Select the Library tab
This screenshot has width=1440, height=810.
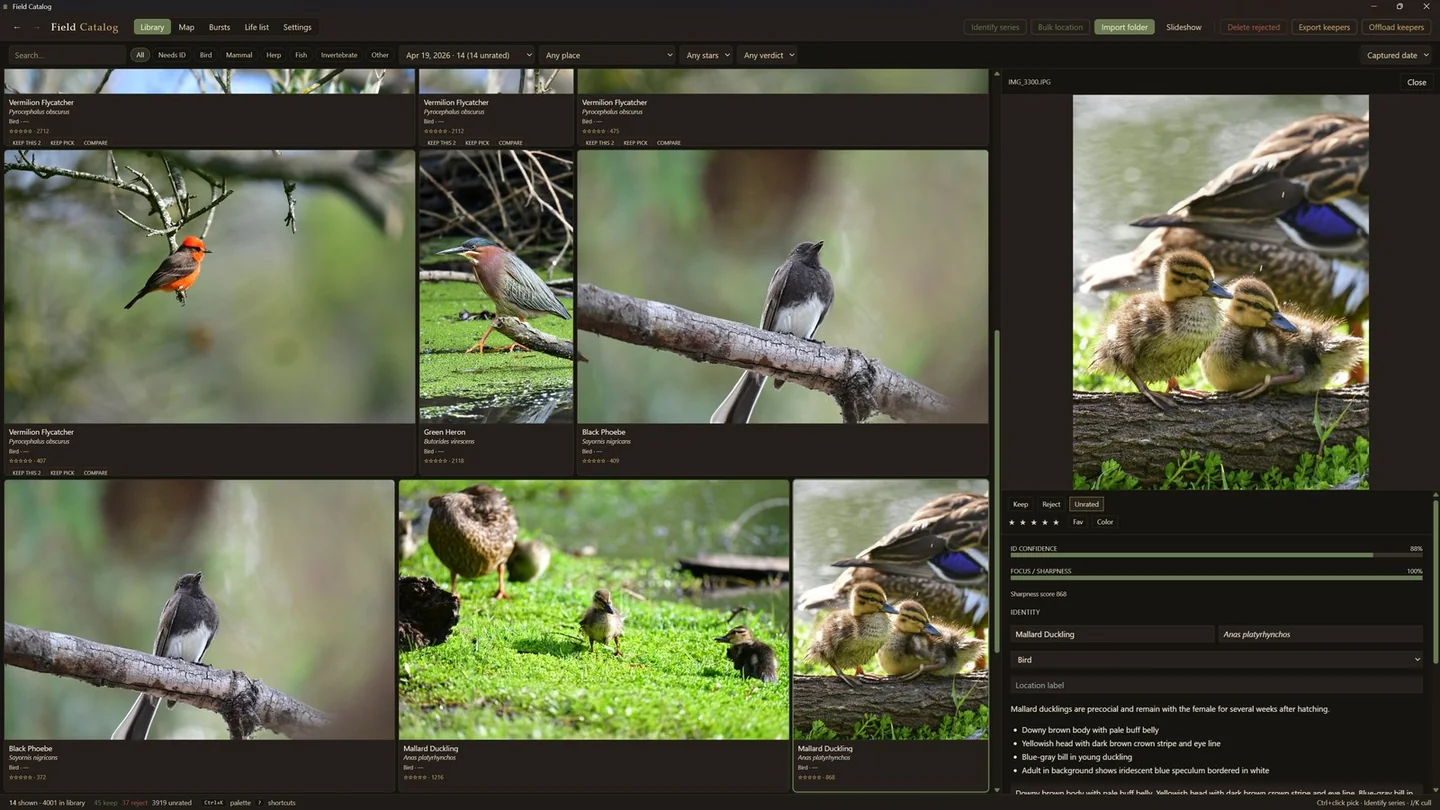(152, 27)
